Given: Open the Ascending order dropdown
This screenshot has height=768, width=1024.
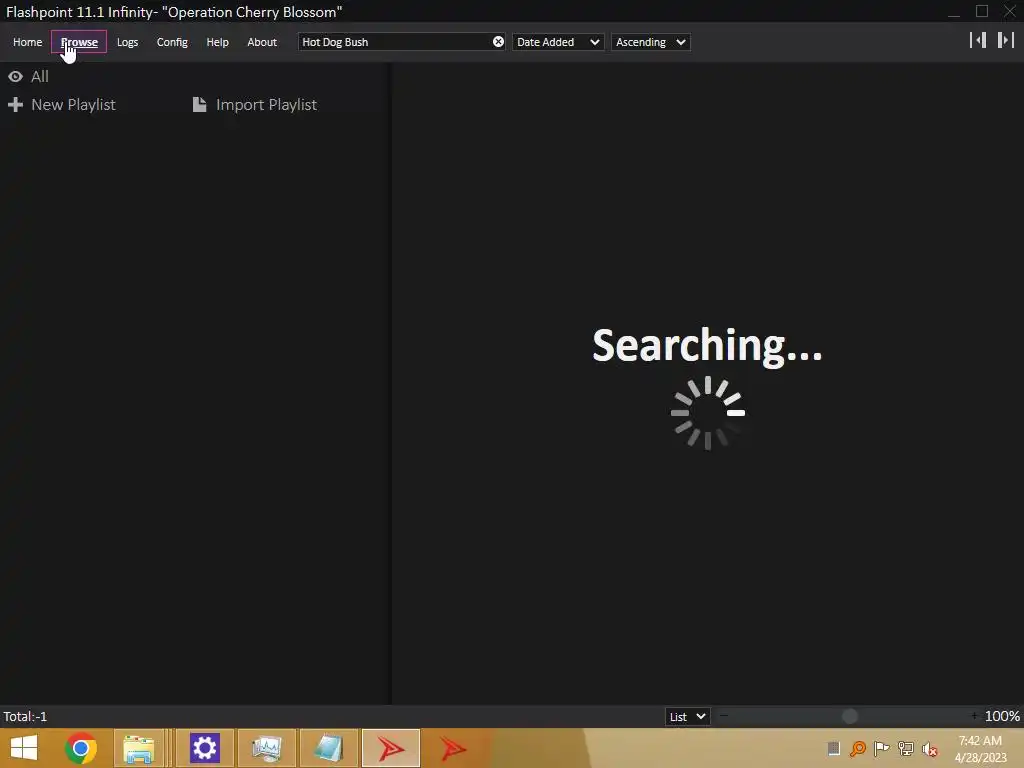Looking at the screenshot, I should pos(650,42).
